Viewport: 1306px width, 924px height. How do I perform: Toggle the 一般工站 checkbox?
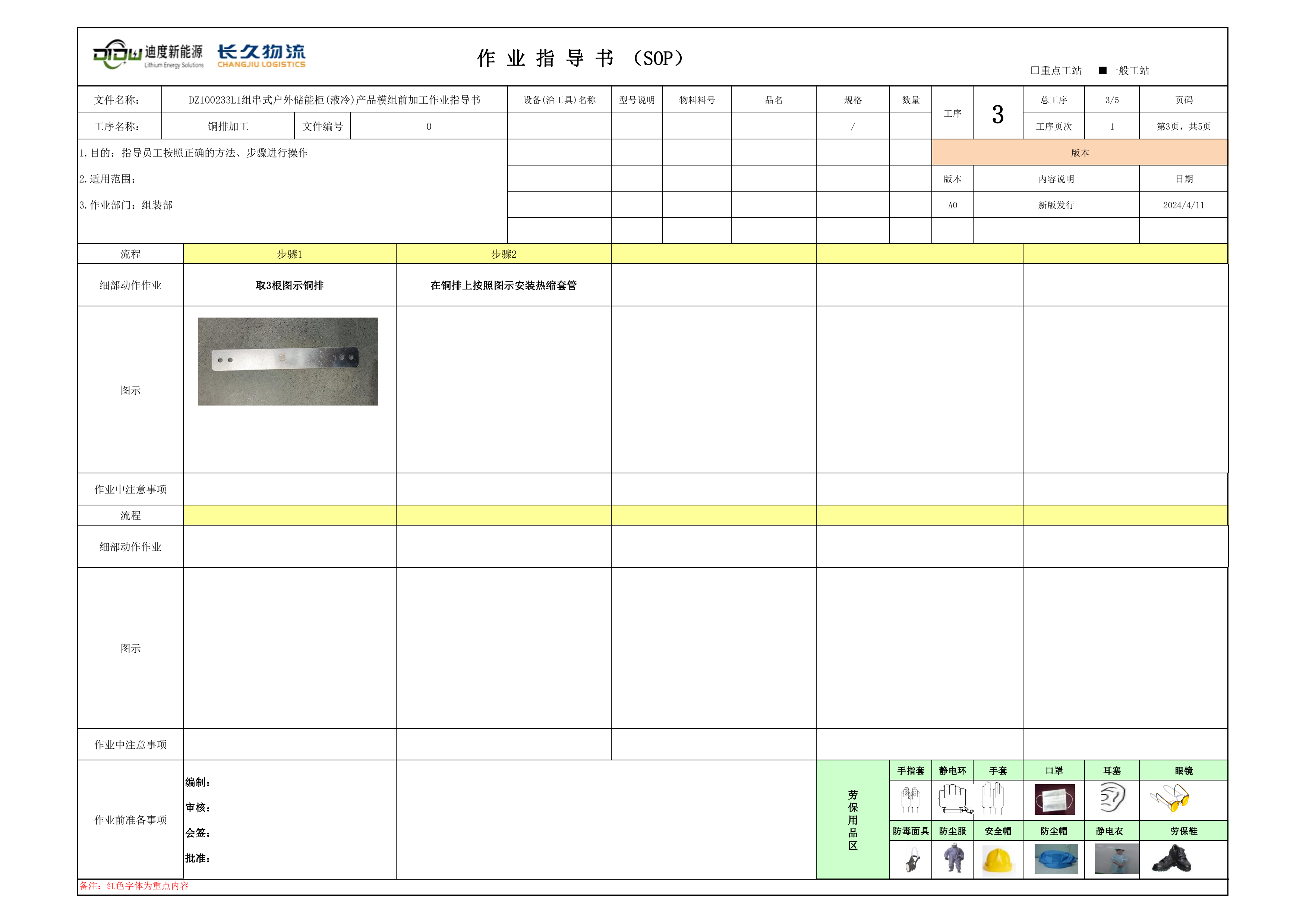coord(1102,70)
